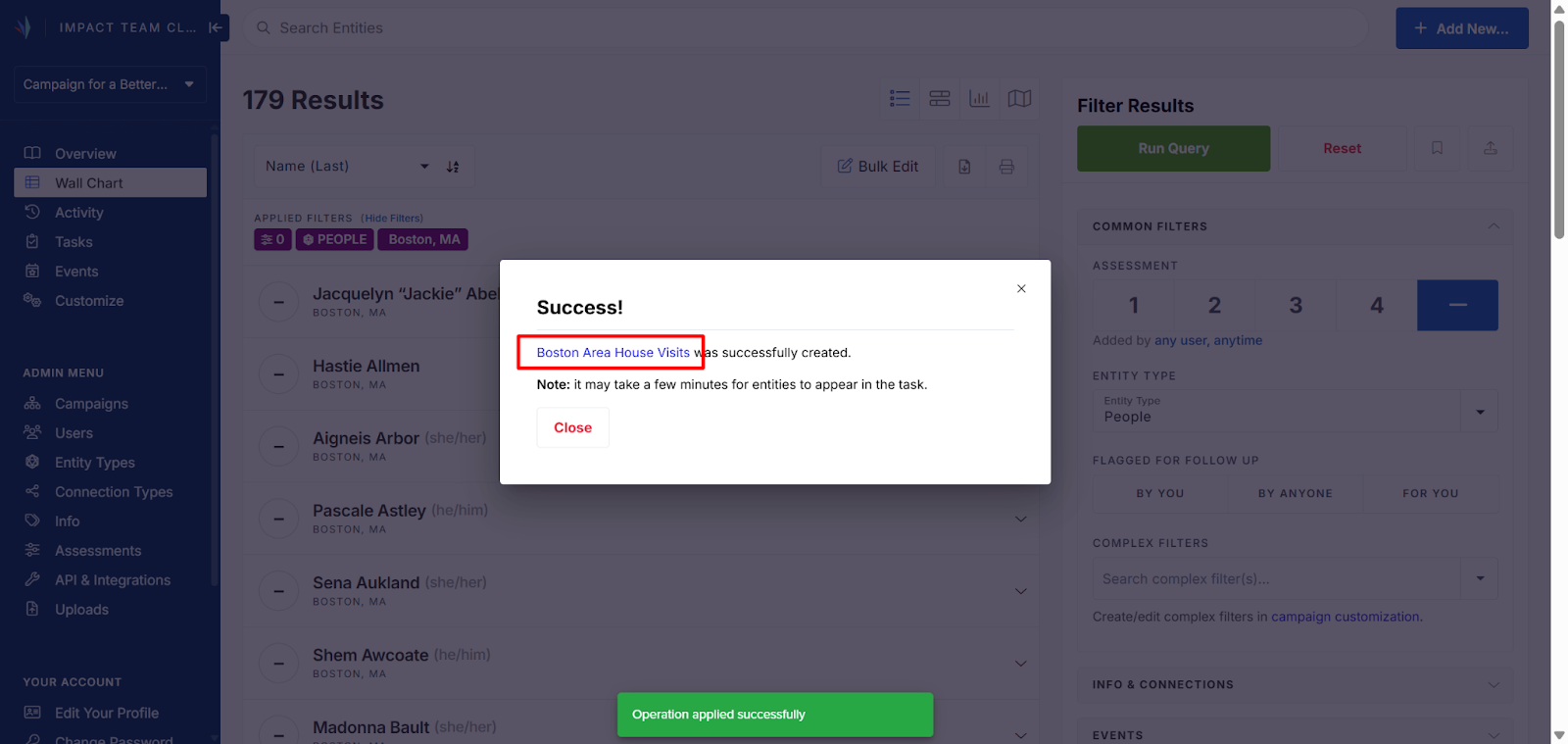
Task: Switch to list view icon
Action: pos(900,98)
